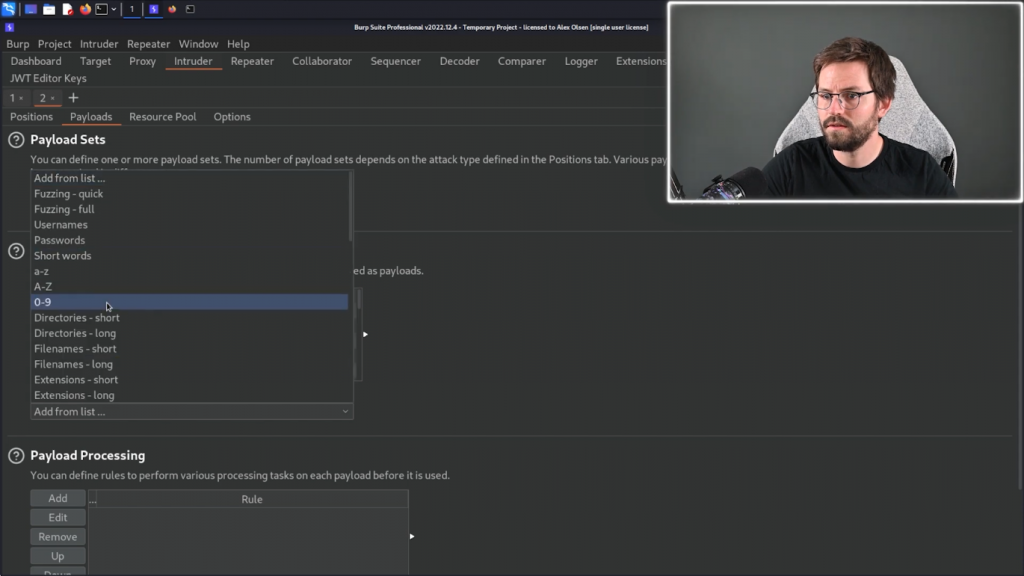Switch to the Target tab
1024x576 pixels.
click(95, 61)
